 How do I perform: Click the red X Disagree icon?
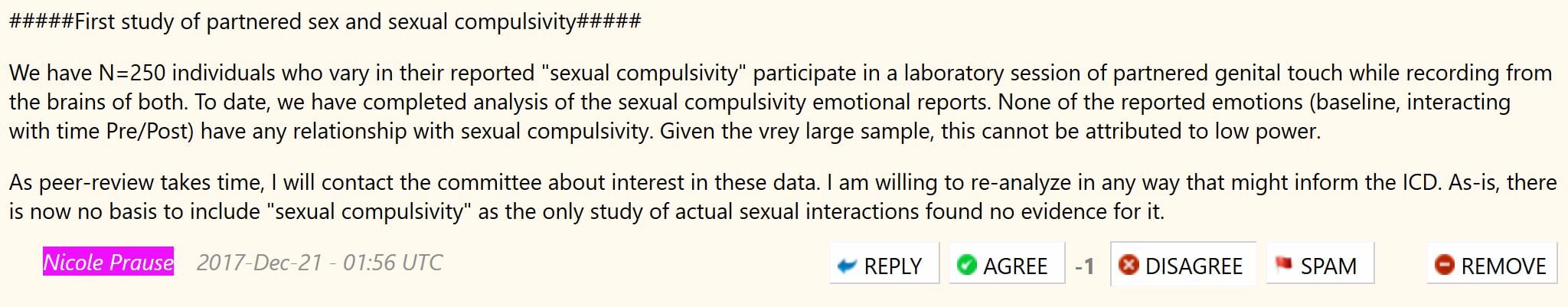(x=1129, y=265)
